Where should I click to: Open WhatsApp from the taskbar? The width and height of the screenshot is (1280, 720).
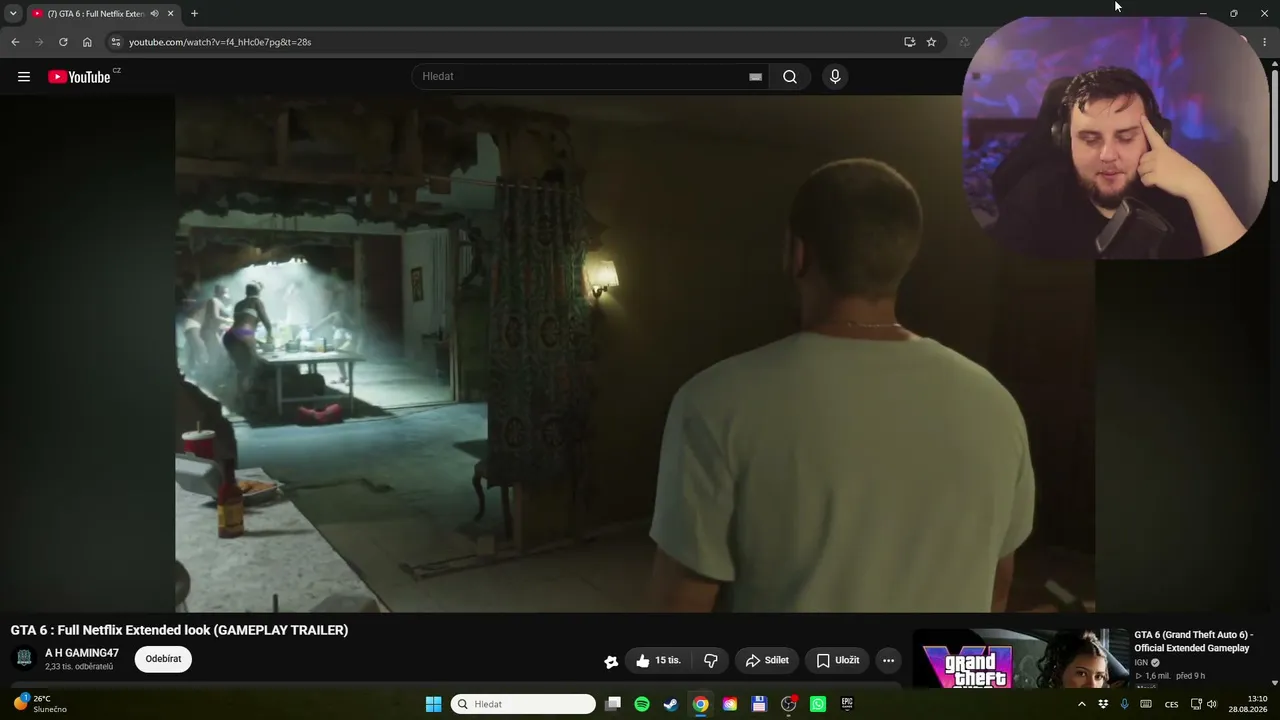pyautogui.click(x=818, y=704)
